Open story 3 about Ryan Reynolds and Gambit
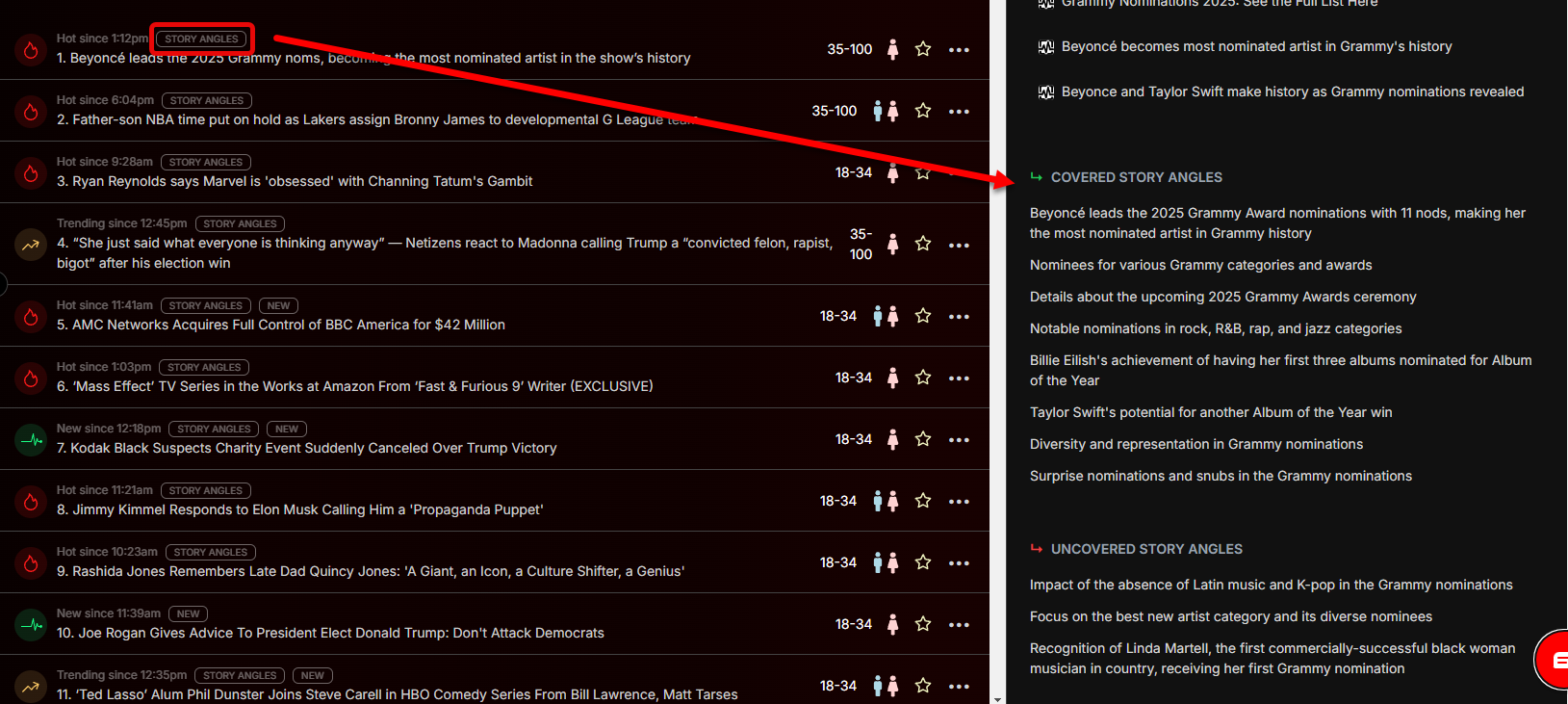This screenshot has height=704, width=1568. click(x=295, y=181)
